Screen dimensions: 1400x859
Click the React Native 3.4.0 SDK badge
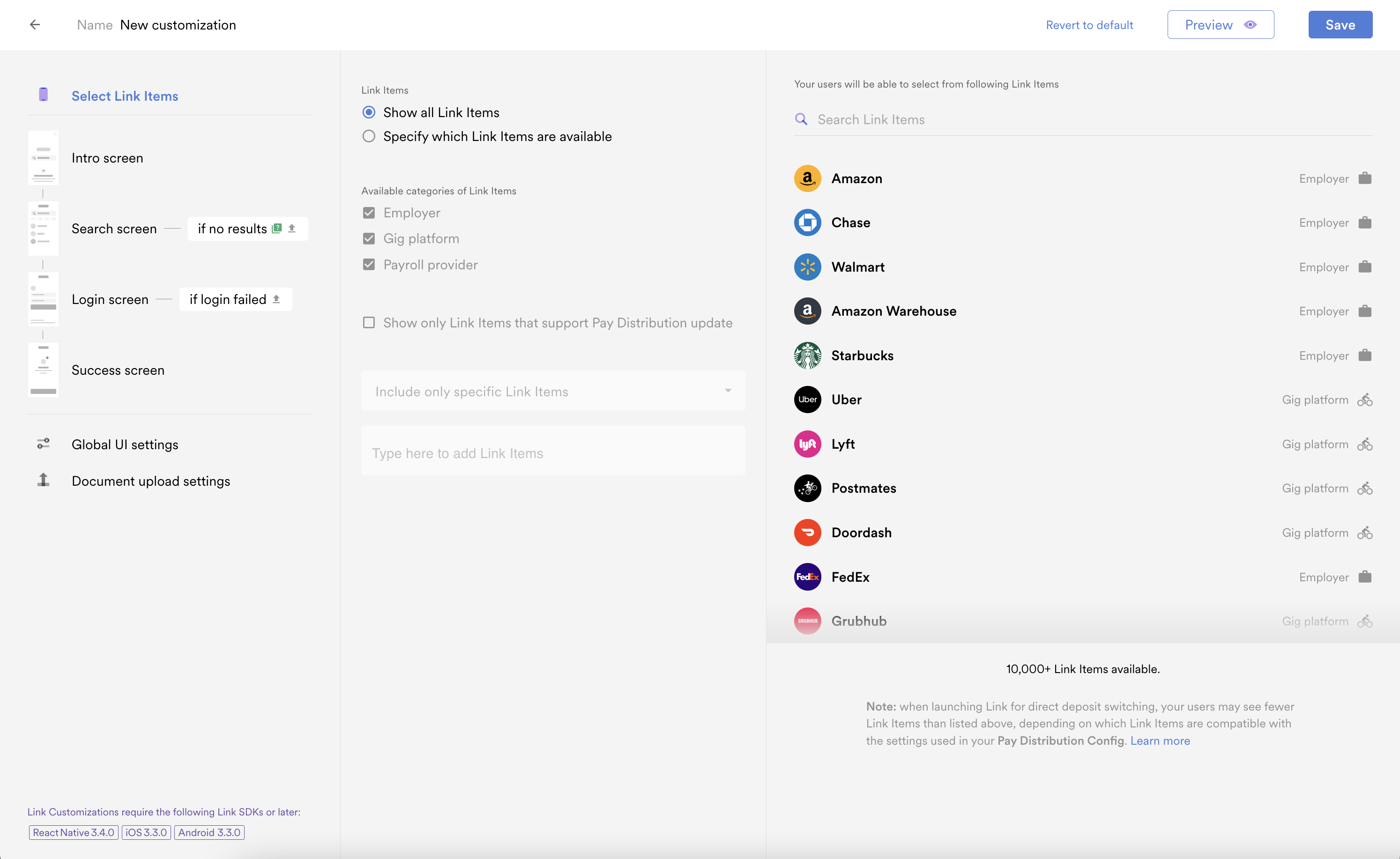pos(73,832)
